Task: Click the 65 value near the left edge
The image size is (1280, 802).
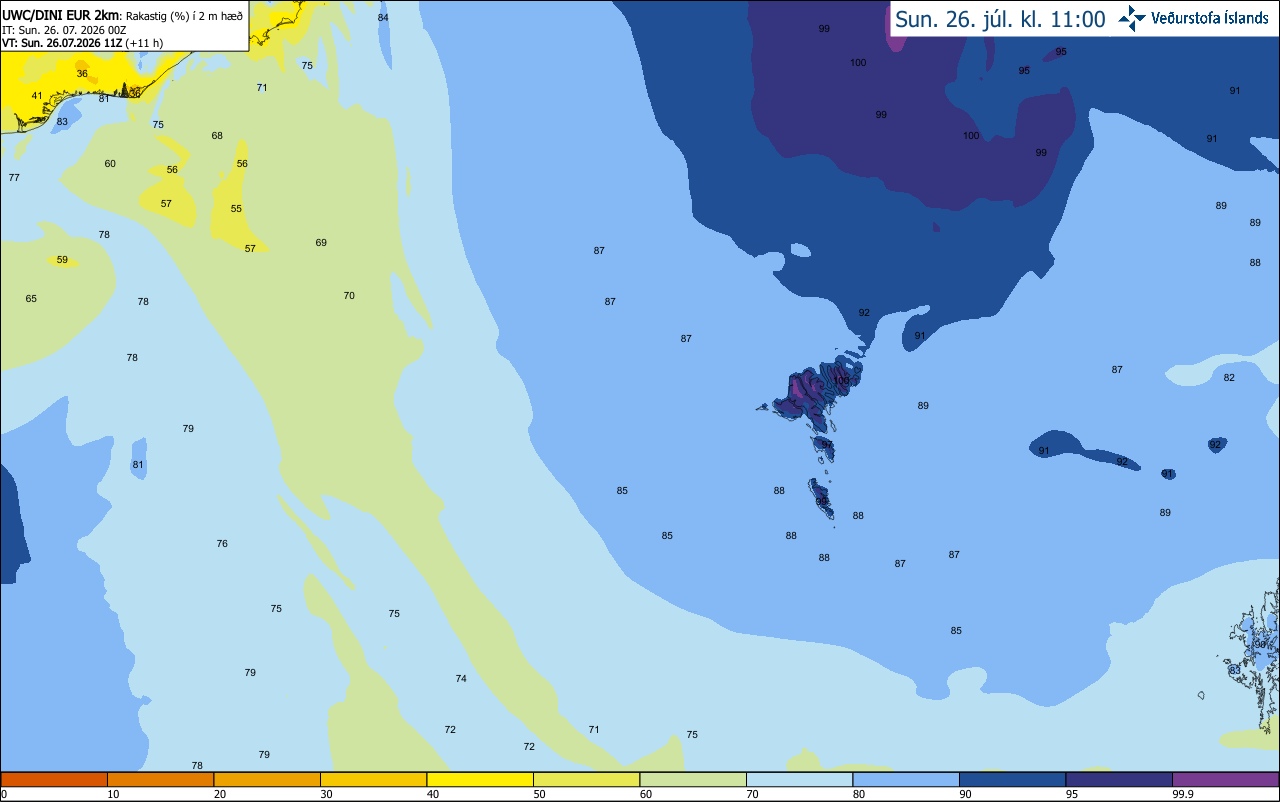Action: (x=31, y=299)
